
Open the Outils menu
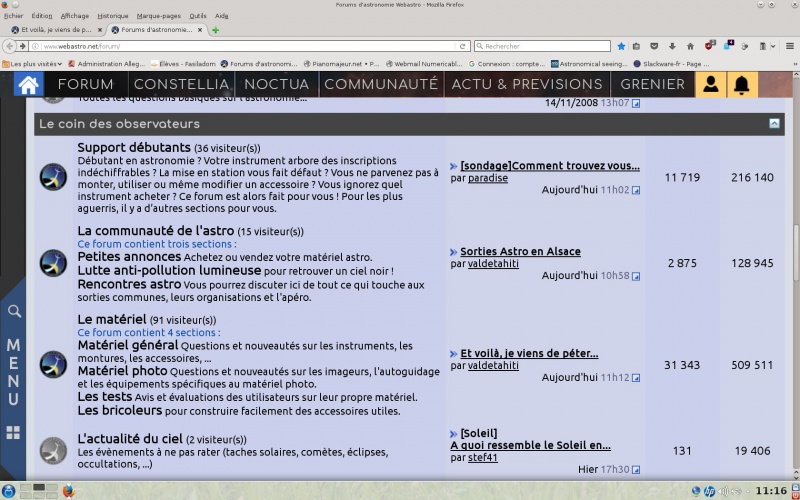[x=198, y=16]
